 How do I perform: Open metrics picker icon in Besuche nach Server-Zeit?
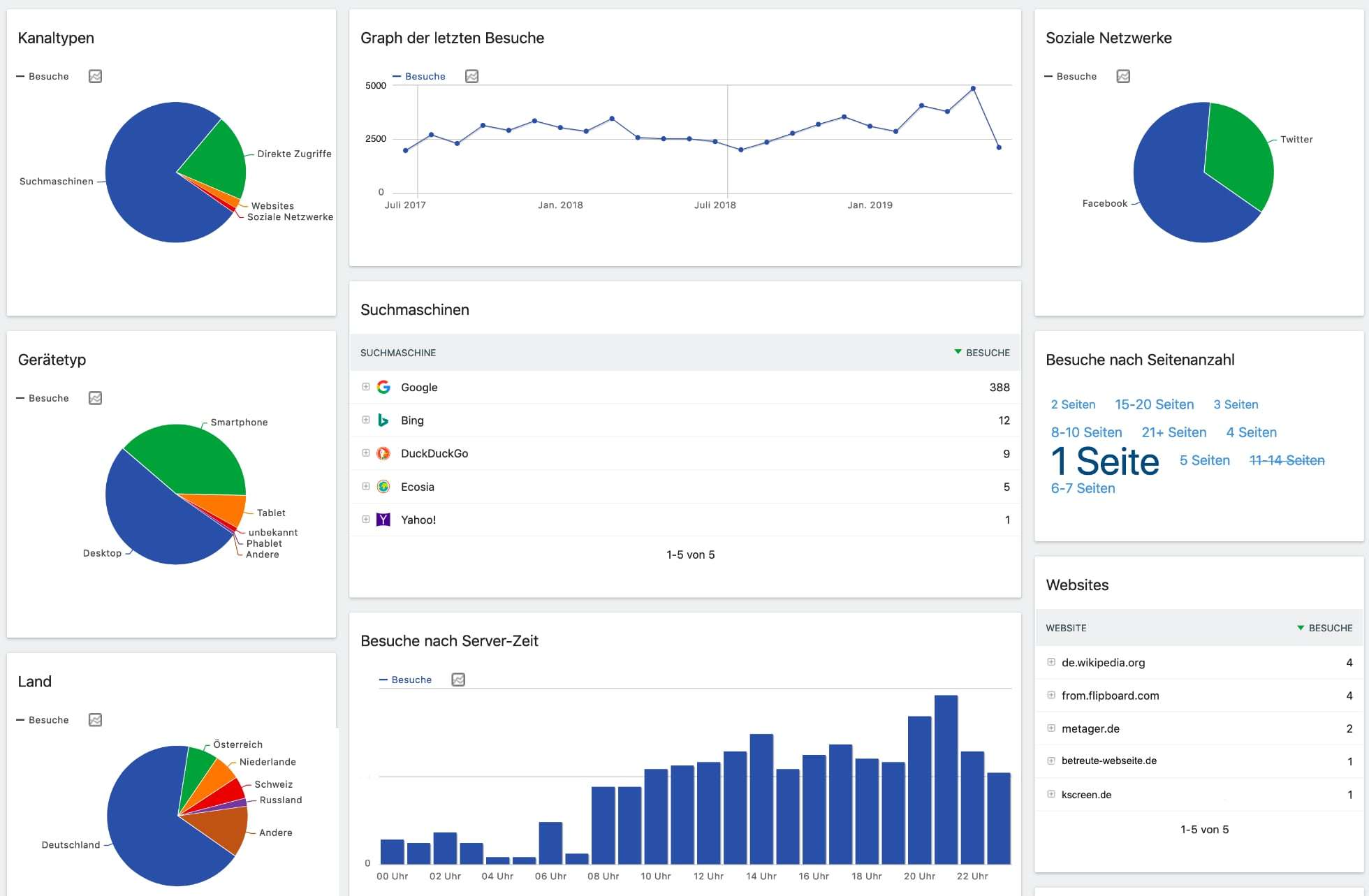(458, 680)
